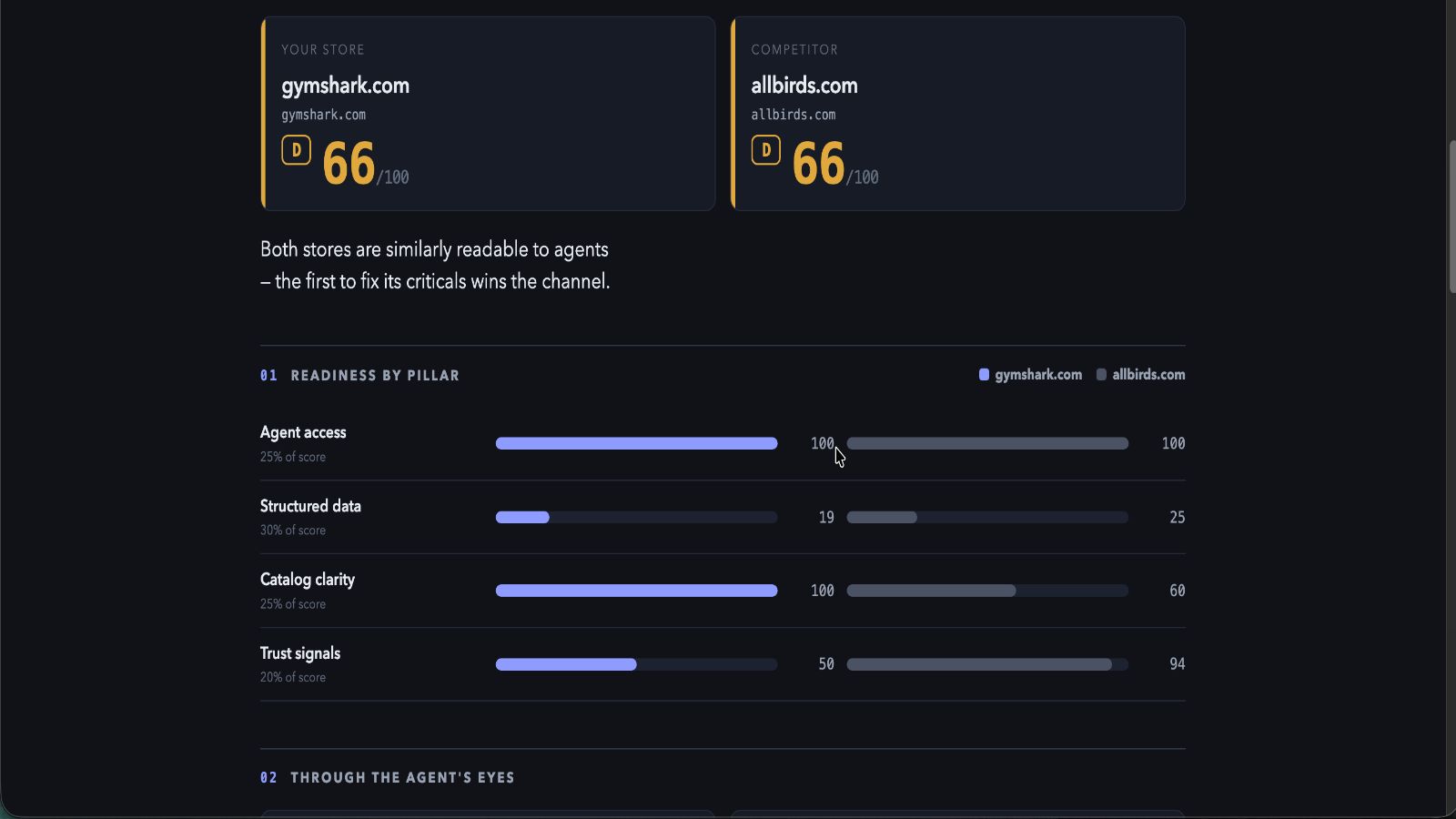This screenshot has width=1456, height=819.
Task: Click the D grade badge under allbirds.com
Action: click(x=765, y=150)
